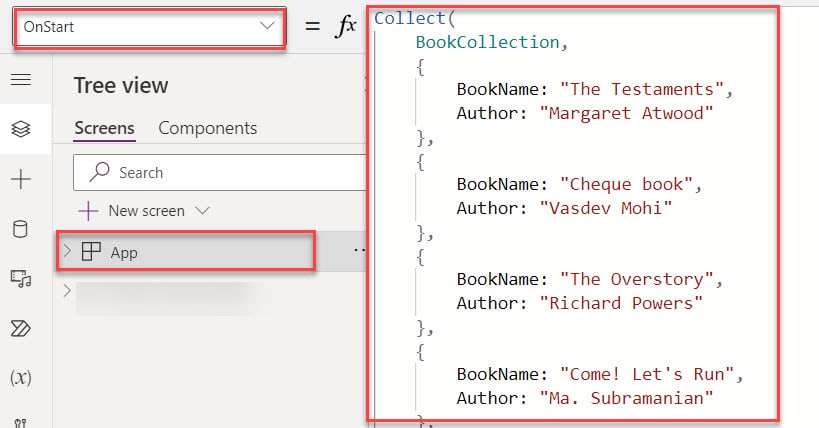Expand the App tree node

point(67,251)
